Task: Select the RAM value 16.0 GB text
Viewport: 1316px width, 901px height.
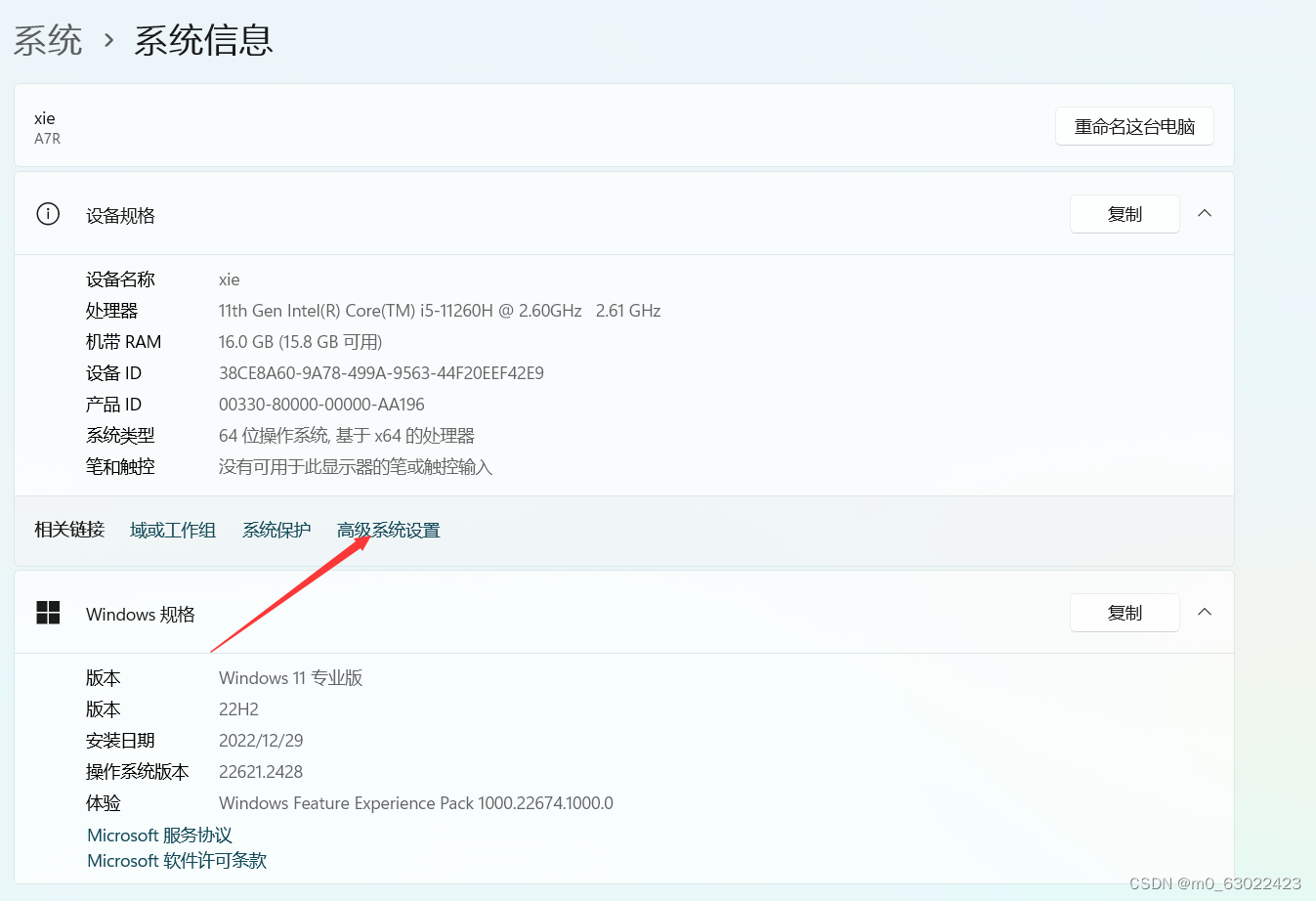Action: 301,342
